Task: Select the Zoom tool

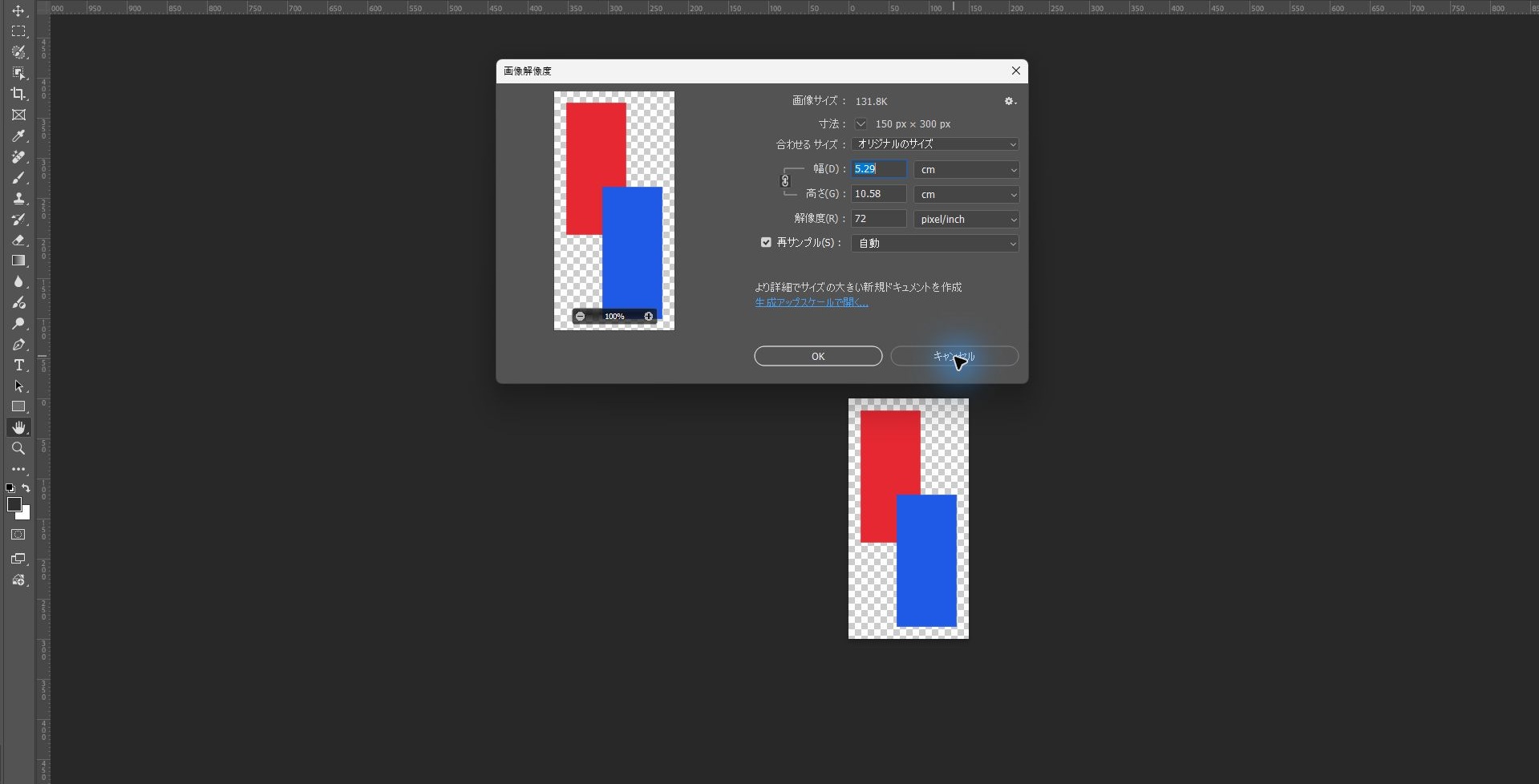Action: 18,448
